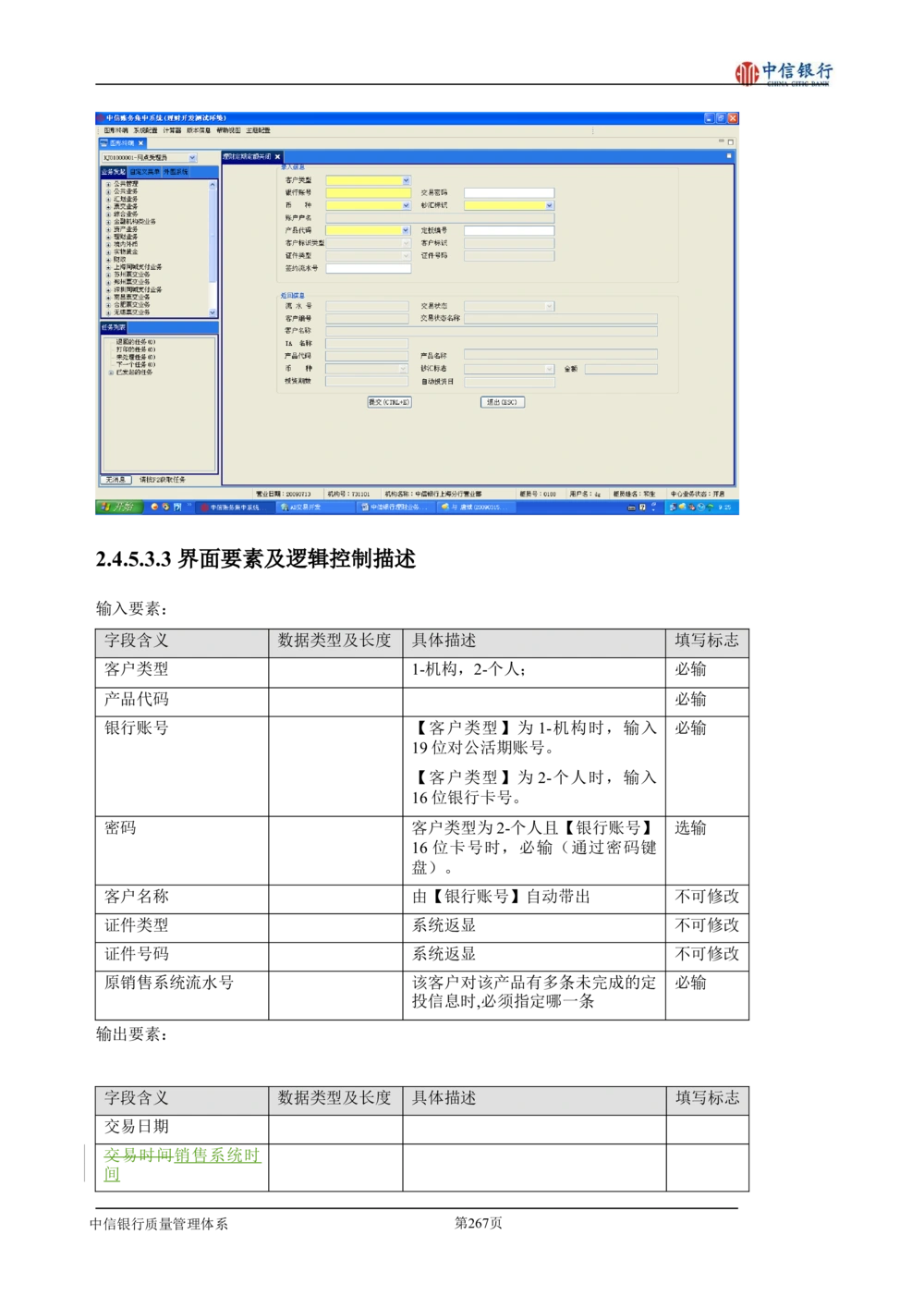Open the 币种 dropdown in input section
This screenshot has height=1308, width=924.
(406, 205)
